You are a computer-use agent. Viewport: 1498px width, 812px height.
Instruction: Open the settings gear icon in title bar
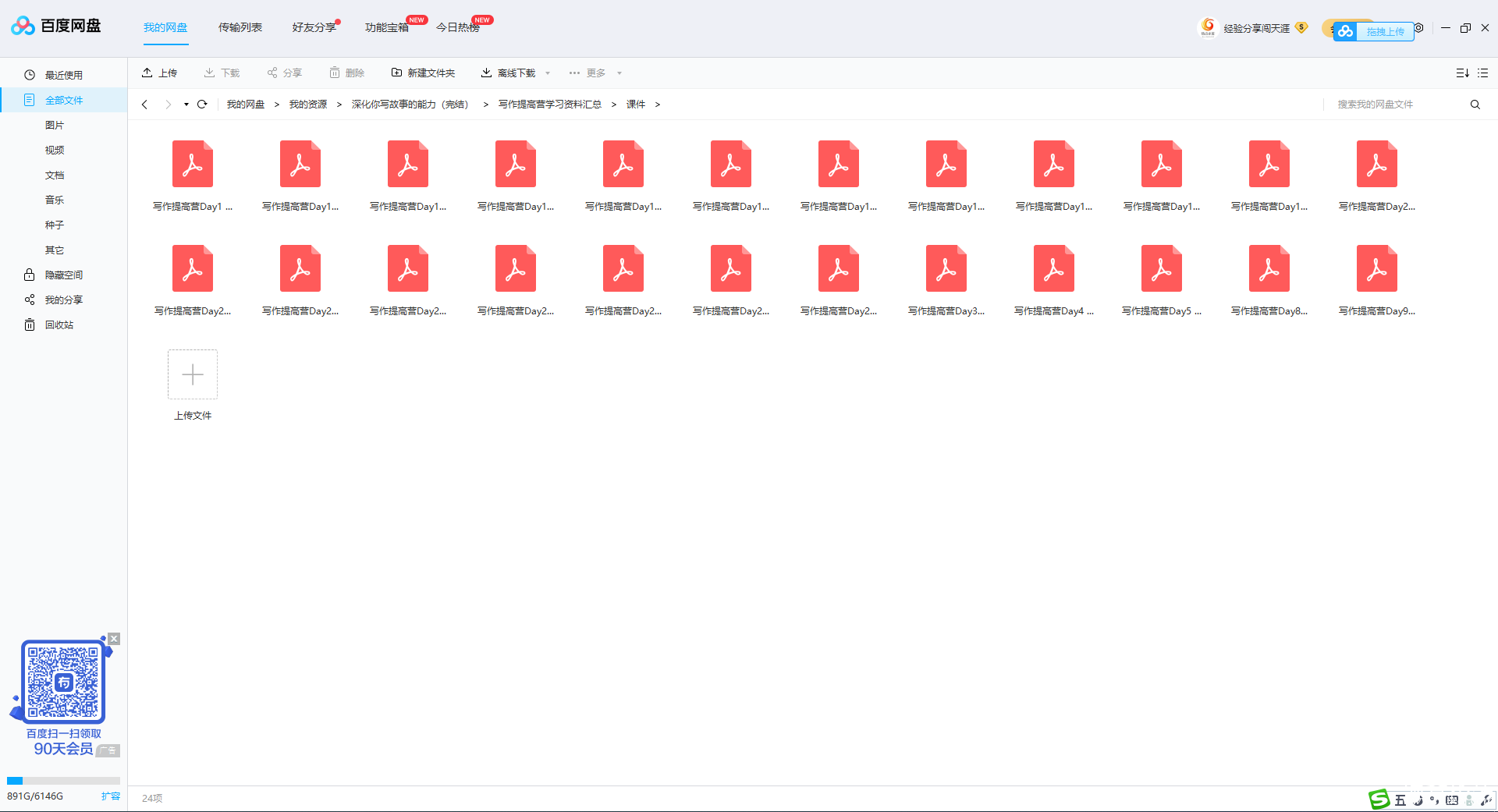1419,28
